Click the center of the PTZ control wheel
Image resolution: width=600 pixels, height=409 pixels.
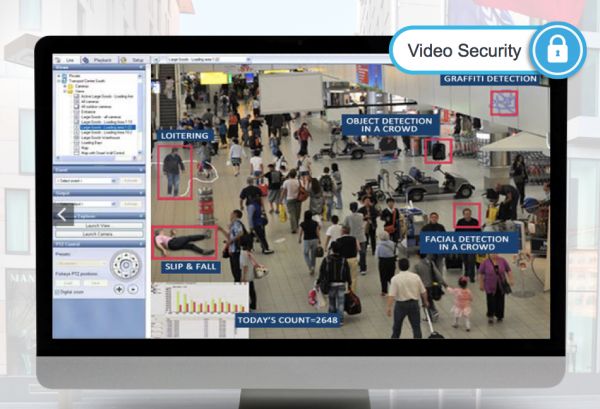click(x=126, y=264)
